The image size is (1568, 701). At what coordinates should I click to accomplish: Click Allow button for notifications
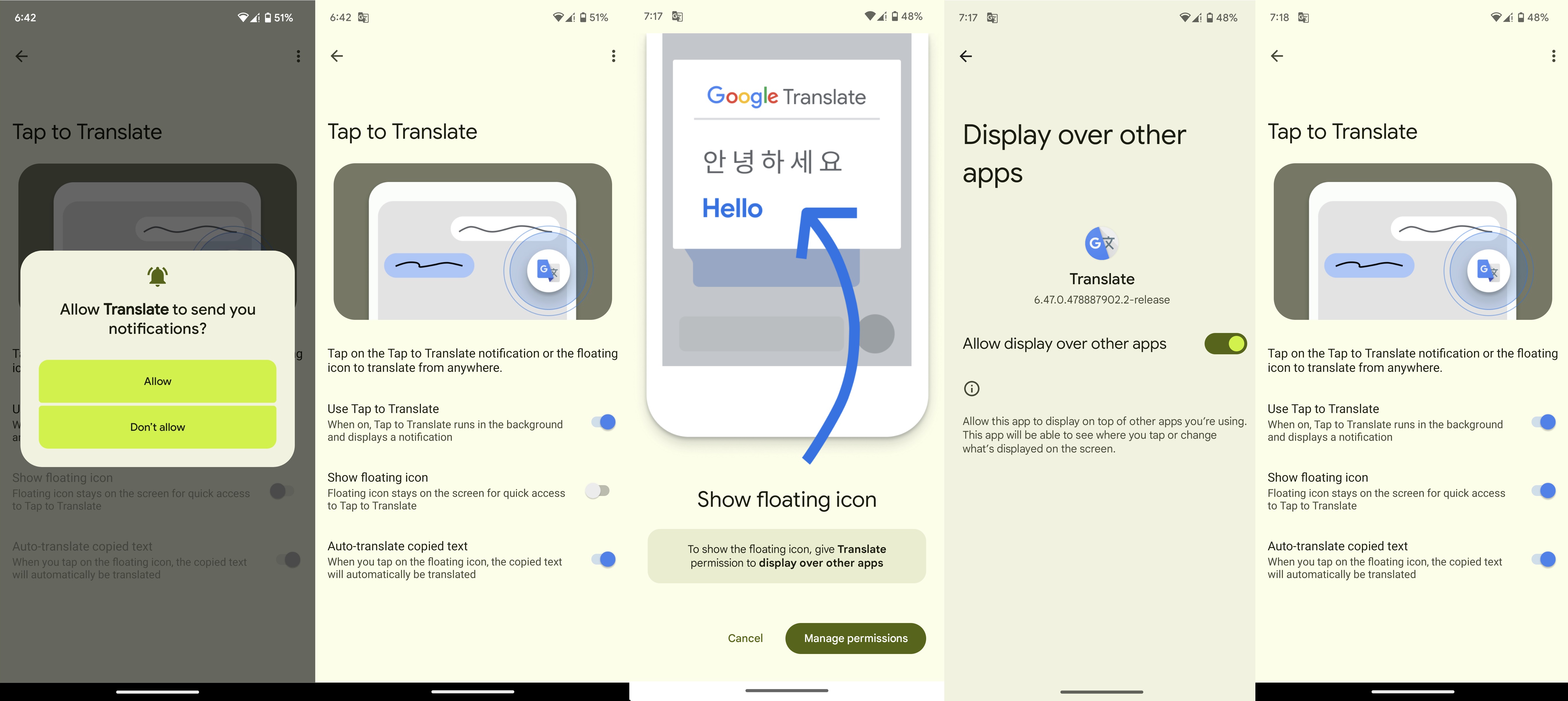157,381
